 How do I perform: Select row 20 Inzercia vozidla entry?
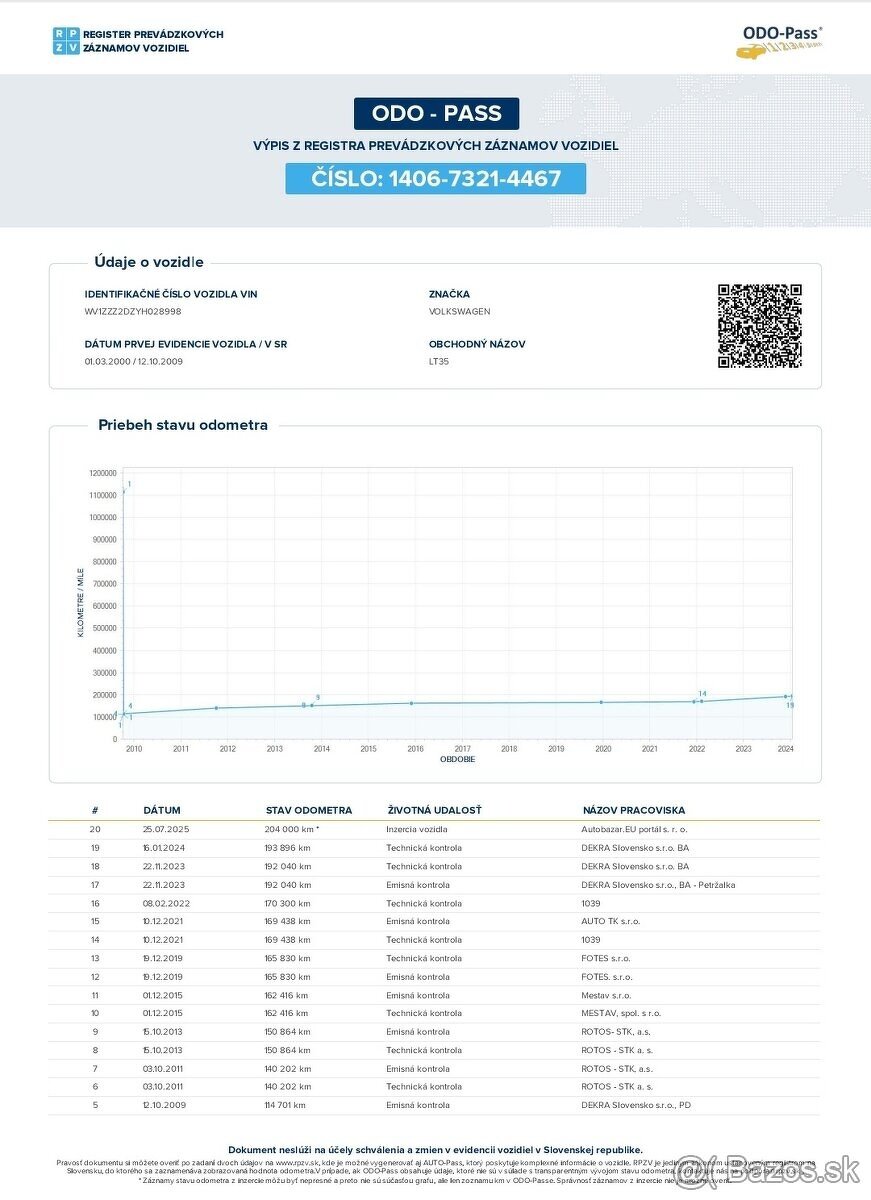pos(417,829)
